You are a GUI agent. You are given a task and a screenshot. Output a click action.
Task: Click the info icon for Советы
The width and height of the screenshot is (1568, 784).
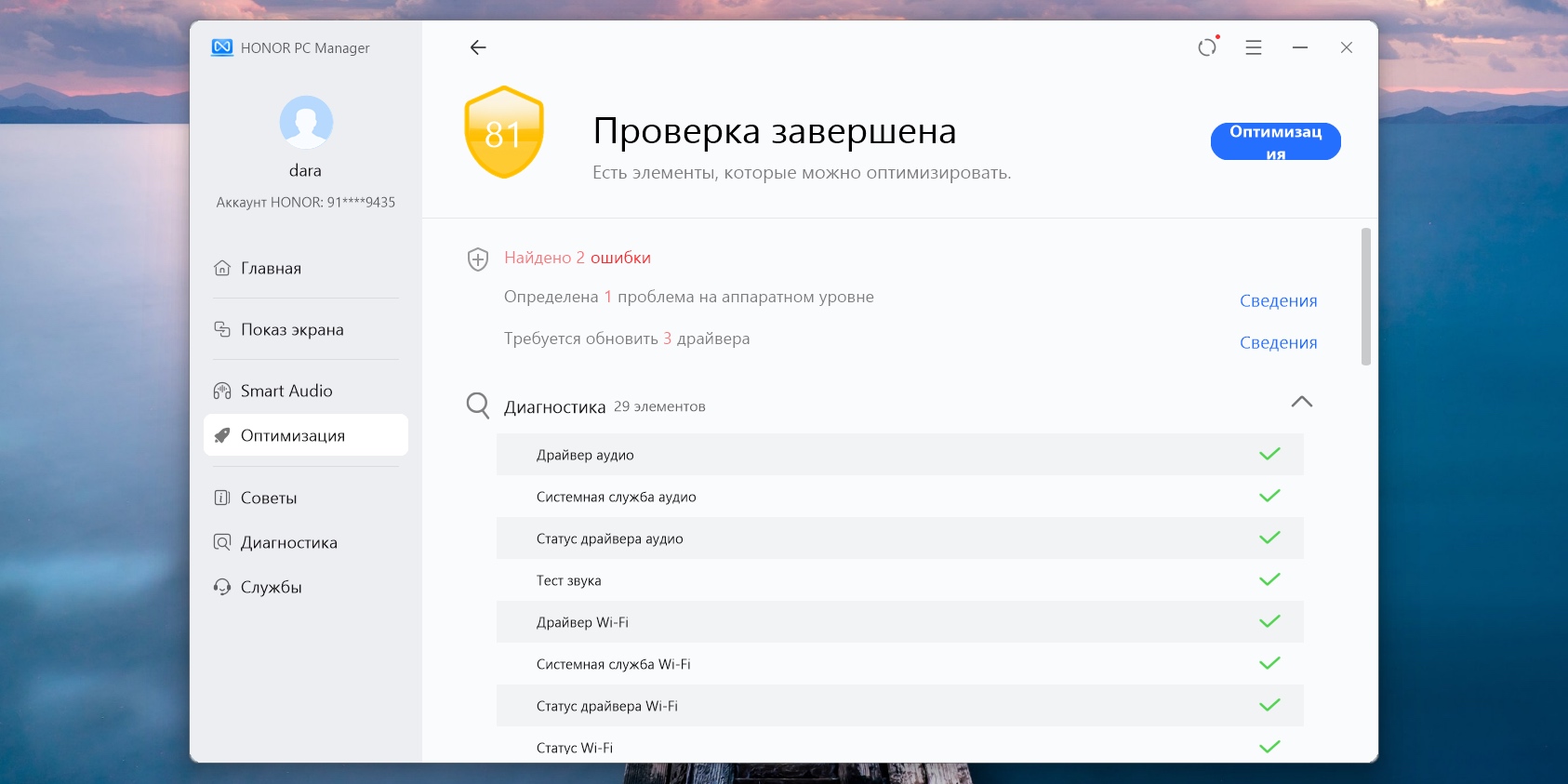(x=222, y=498)
